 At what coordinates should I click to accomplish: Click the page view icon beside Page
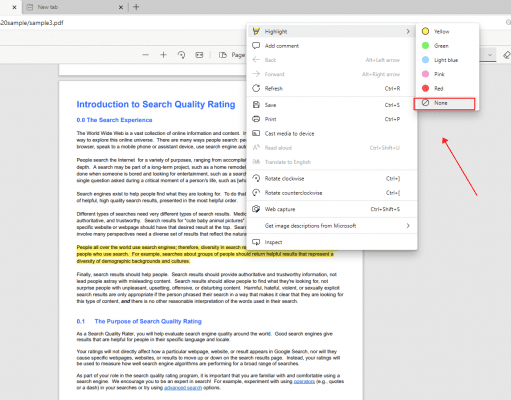point(223,55)
